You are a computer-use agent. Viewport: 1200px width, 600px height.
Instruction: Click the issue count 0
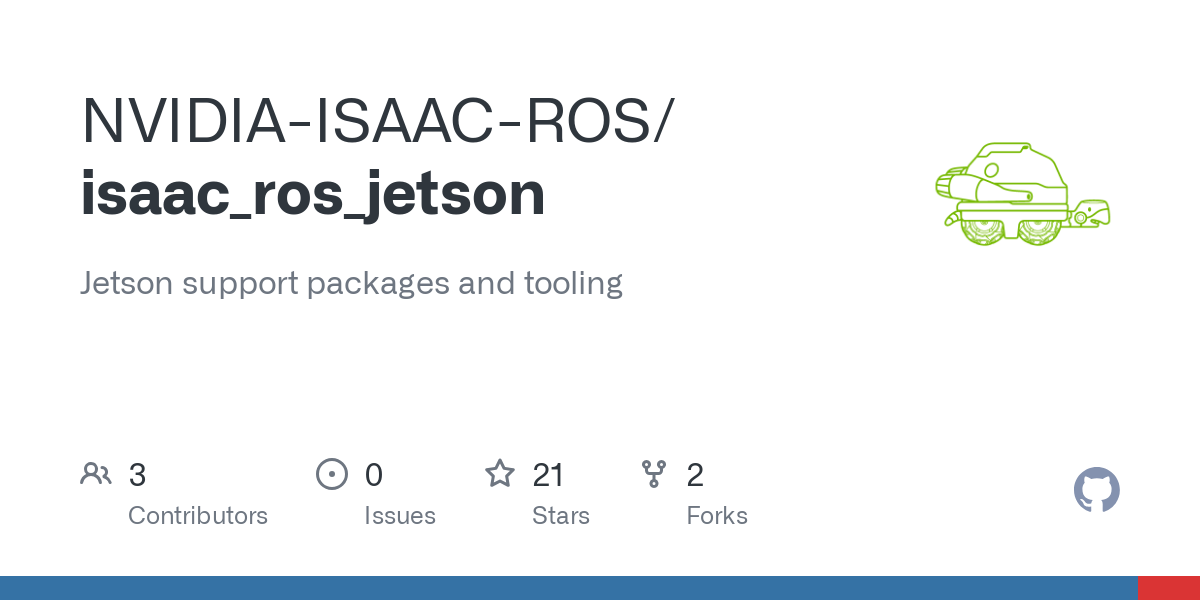coord(374,474)
